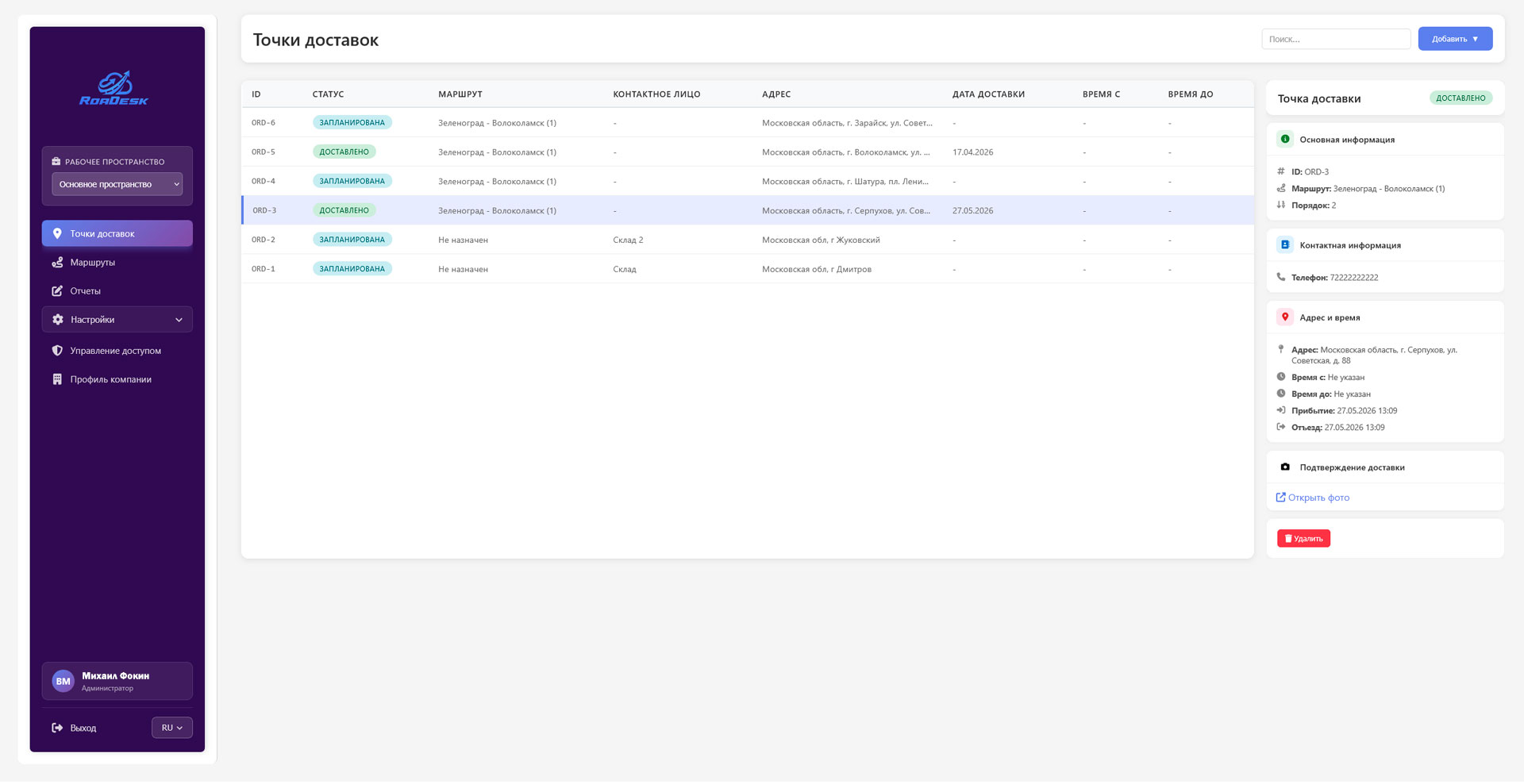Click the red location pin icon in Адрес и время
The height and width of the screenshot is (784, 1524).
pos(1284,317)
